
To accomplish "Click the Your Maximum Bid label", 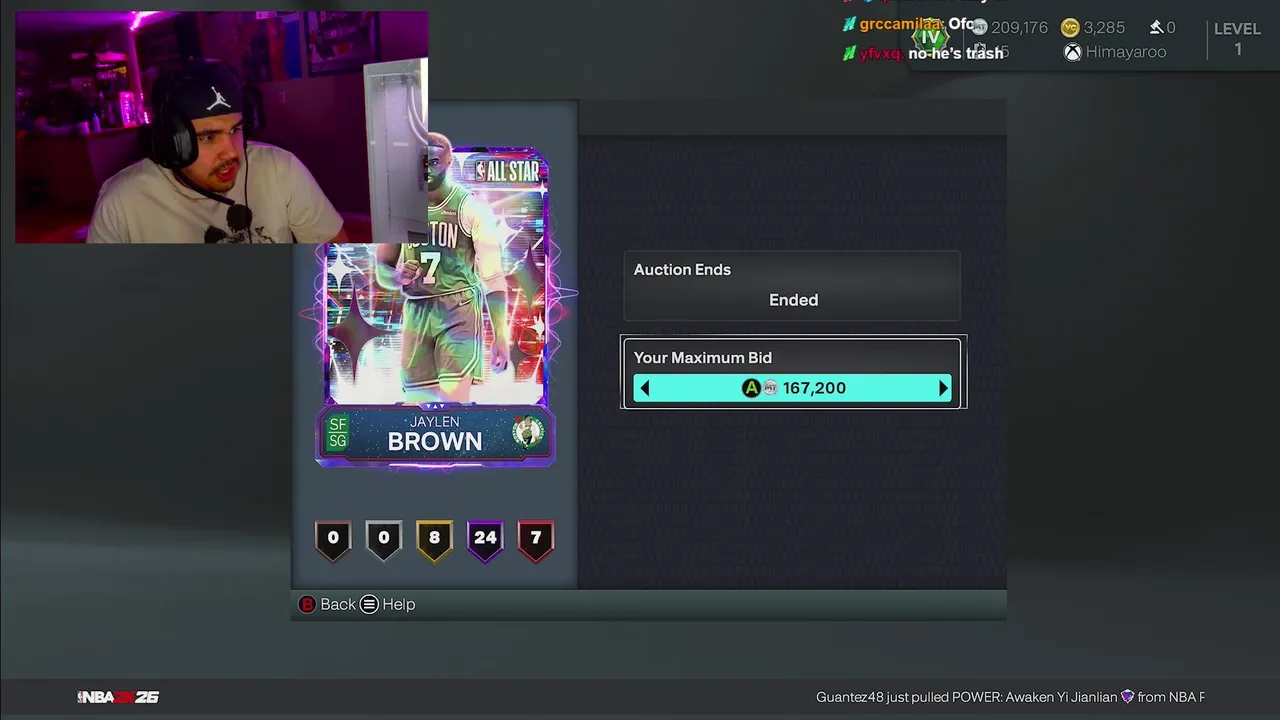I will tap(702, 358).
